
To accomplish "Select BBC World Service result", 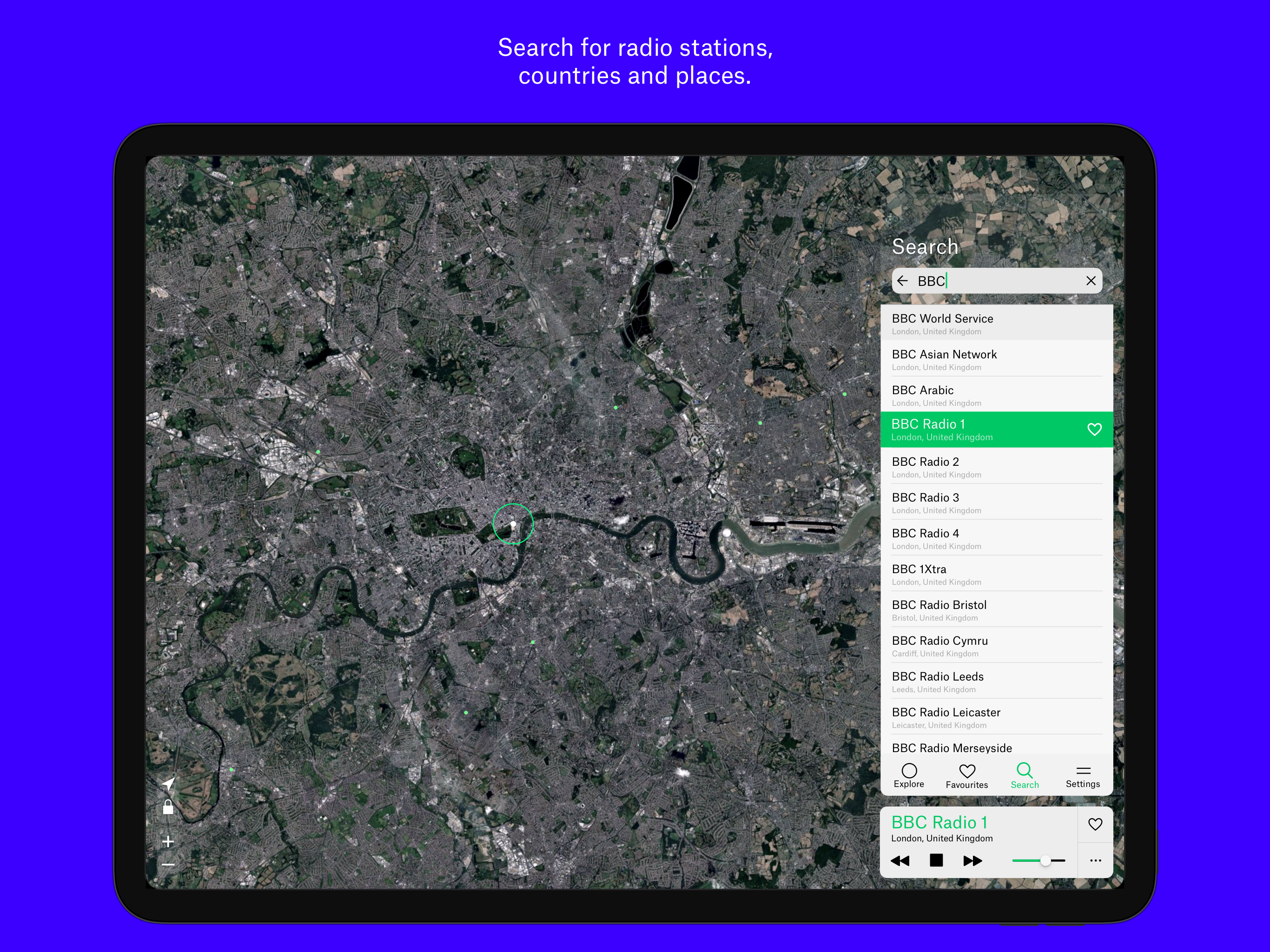I will pyautogui.click(x=997, y=323).
